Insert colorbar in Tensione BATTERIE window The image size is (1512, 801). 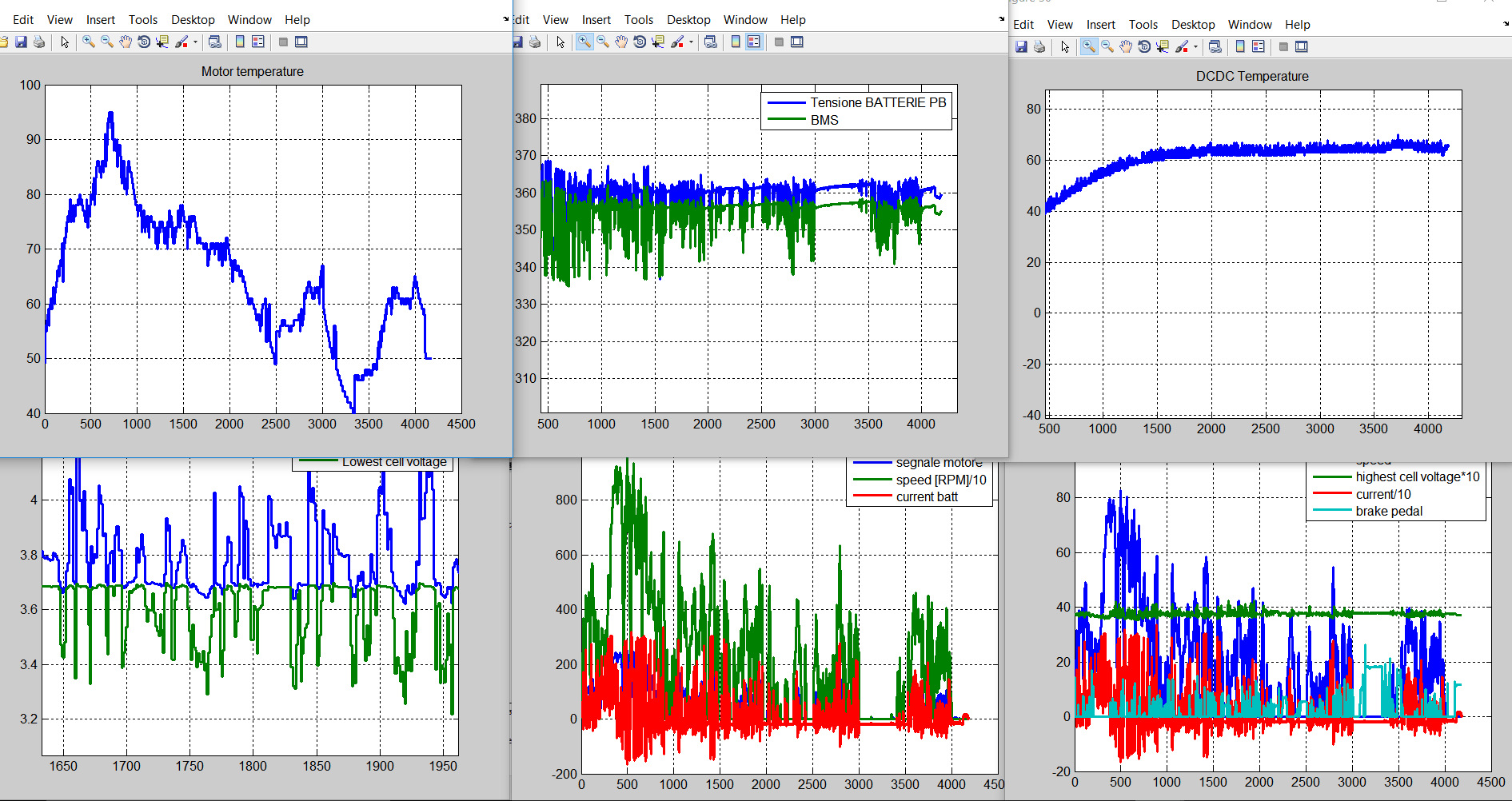(x=736, y=42)
